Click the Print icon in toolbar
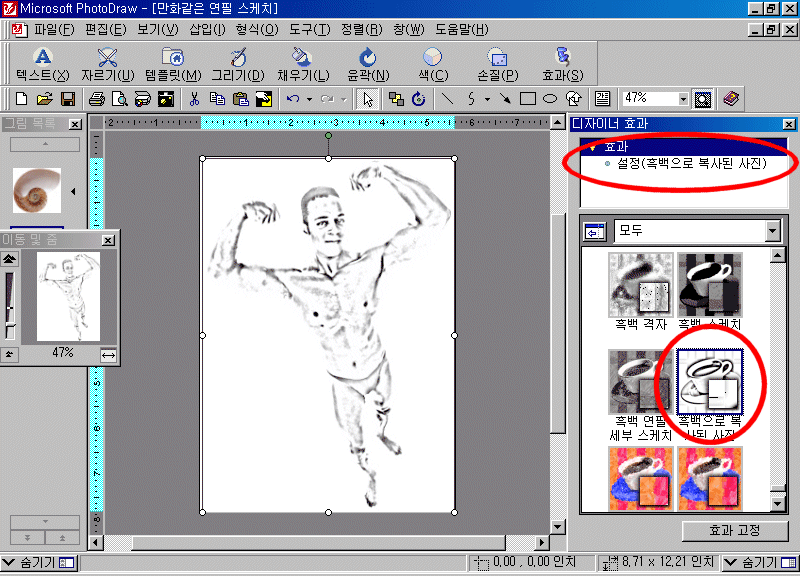The height and width of the screenshot is (576, 800). point(97,99)
